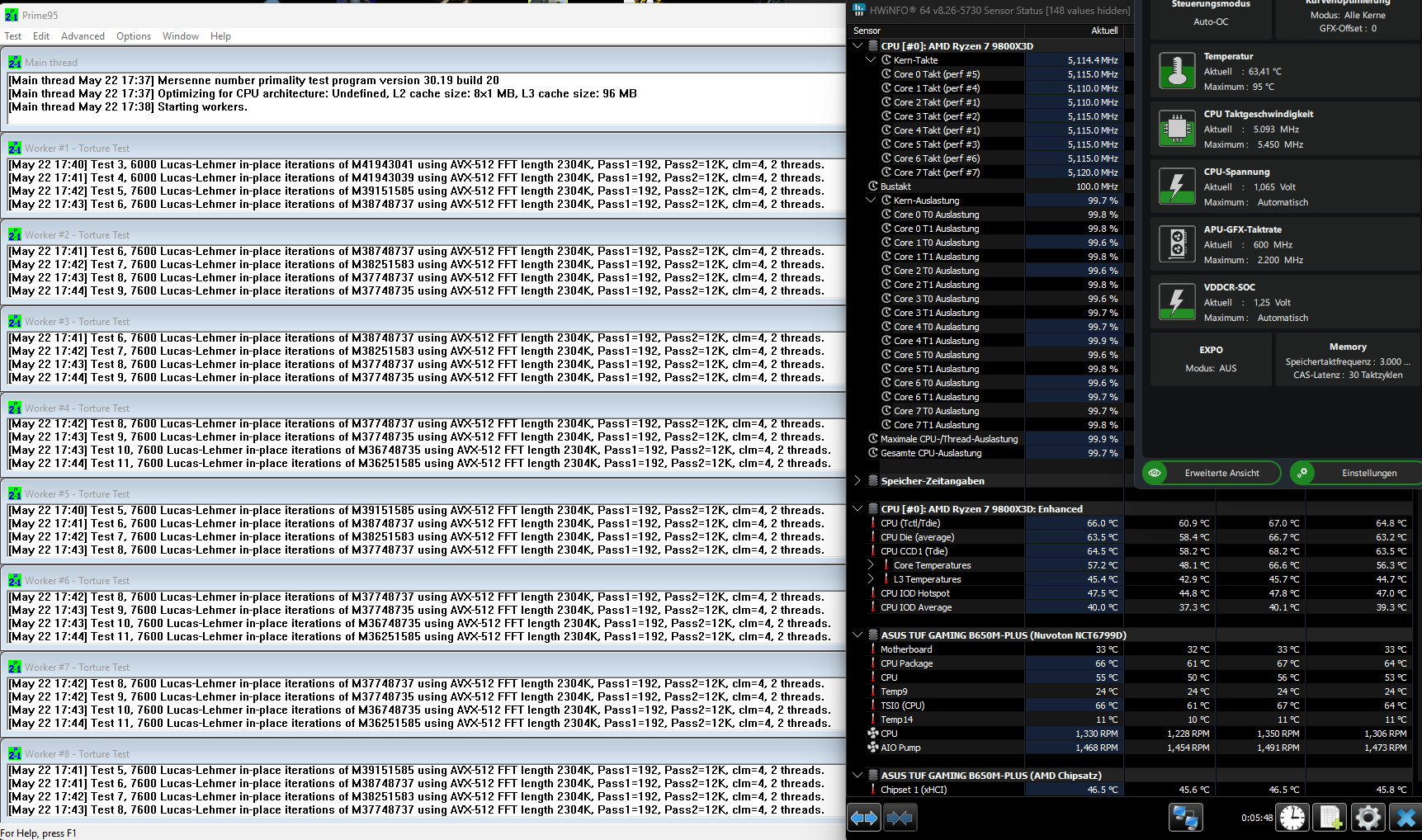Screen dimensions: 1422x840
Task: Collapse the Ryzen 7 9800X3D Enhanced group
Action: pos(857,508)
